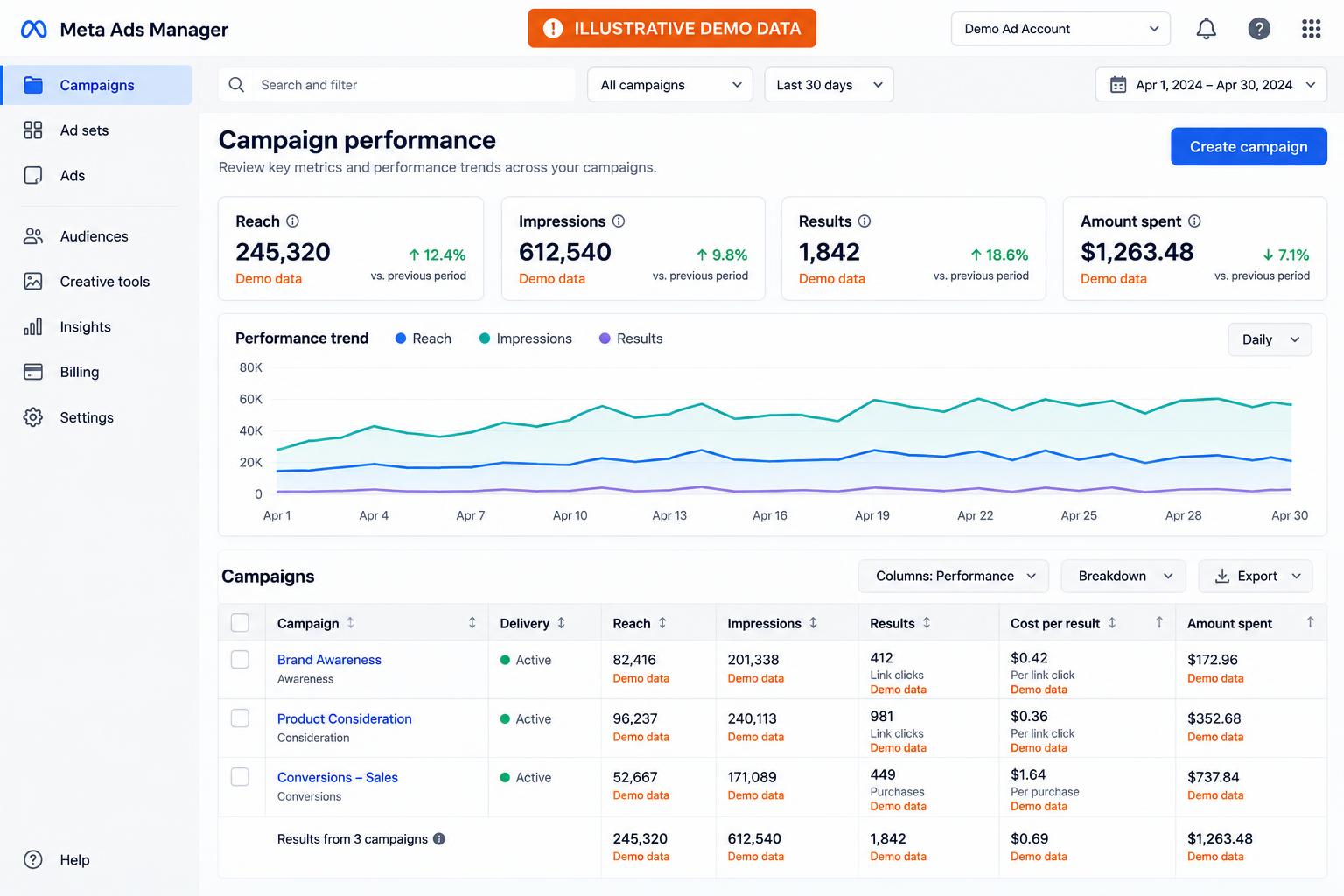Open the apps grid menu icon
Image resolution: width=1344 pixels, height=896 pixels.
1311,29
